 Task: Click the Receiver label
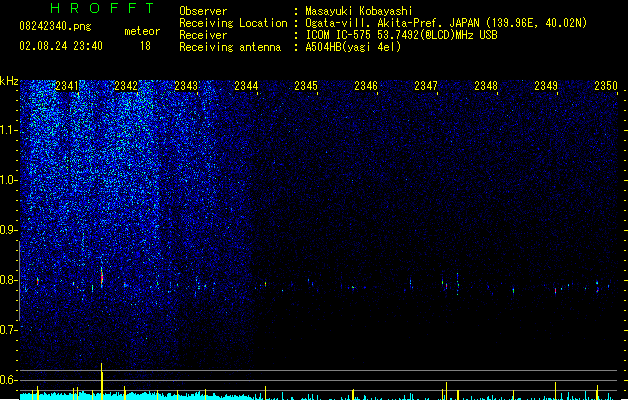coord(203,35)
